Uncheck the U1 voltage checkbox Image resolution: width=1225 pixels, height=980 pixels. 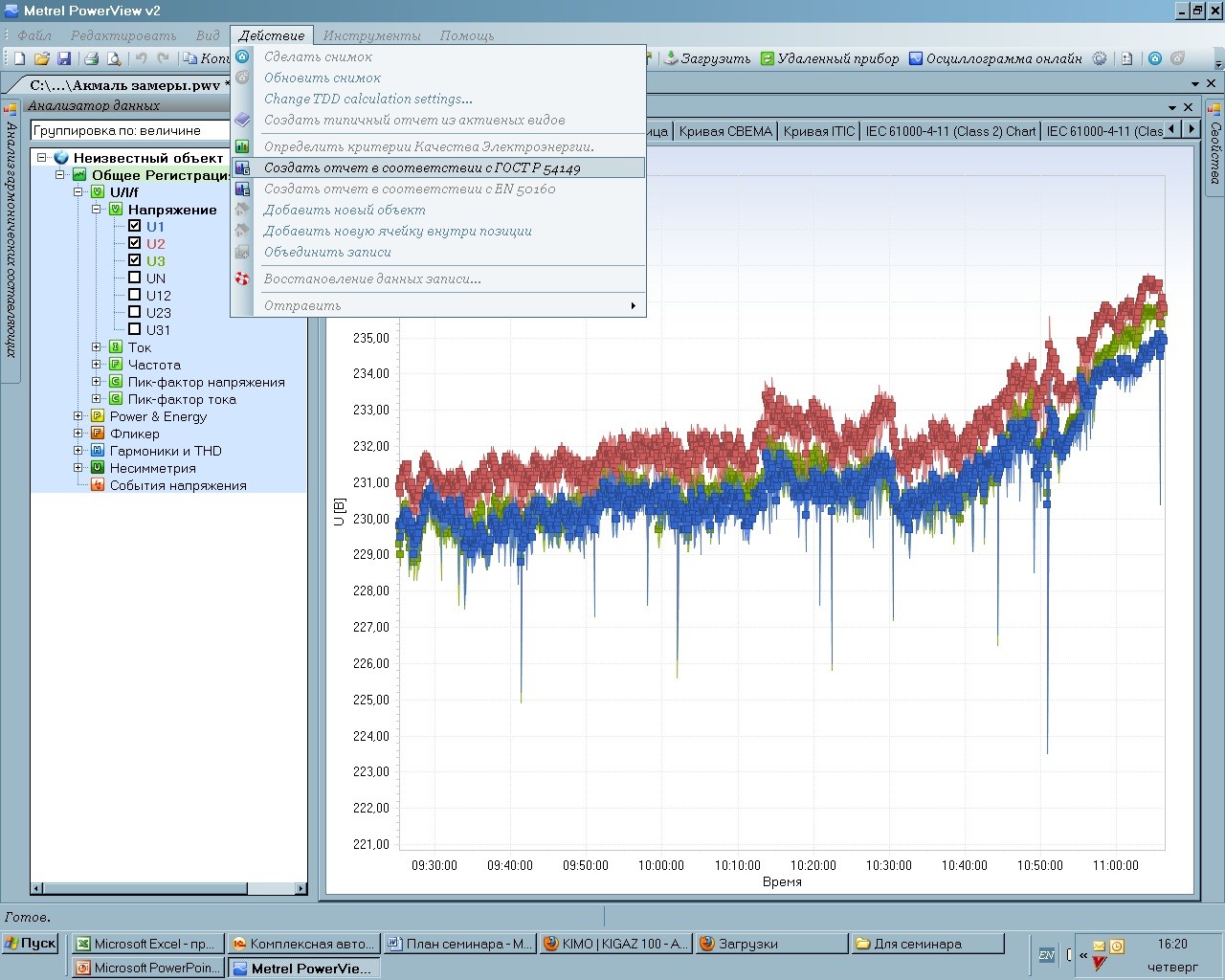click(135, 226)
